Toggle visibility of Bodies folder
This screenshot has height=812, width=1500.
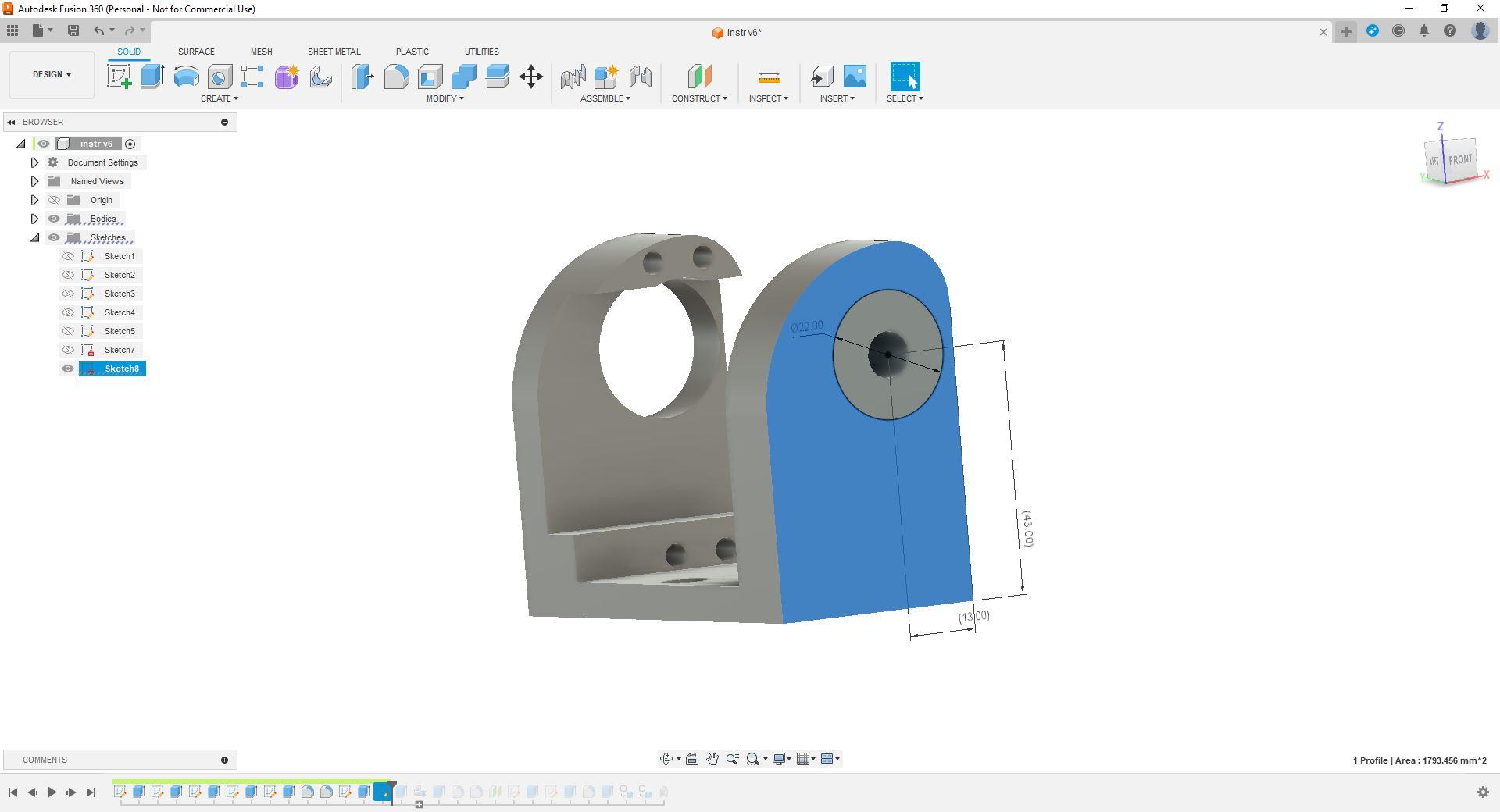click(54, 219)
